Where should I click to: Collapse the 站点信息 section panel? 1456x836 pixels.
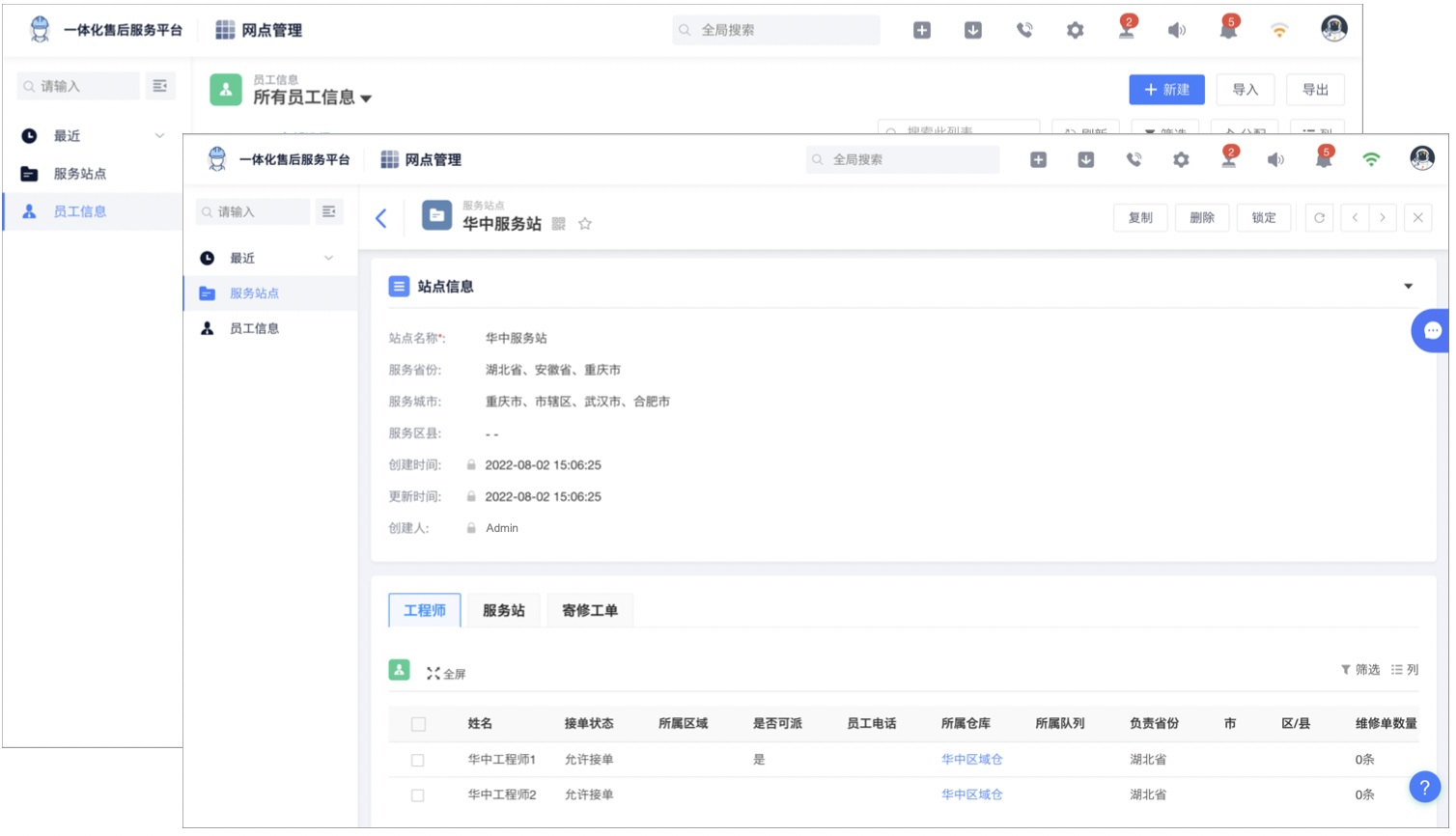pyautogui.click(x=1408, y=286)
